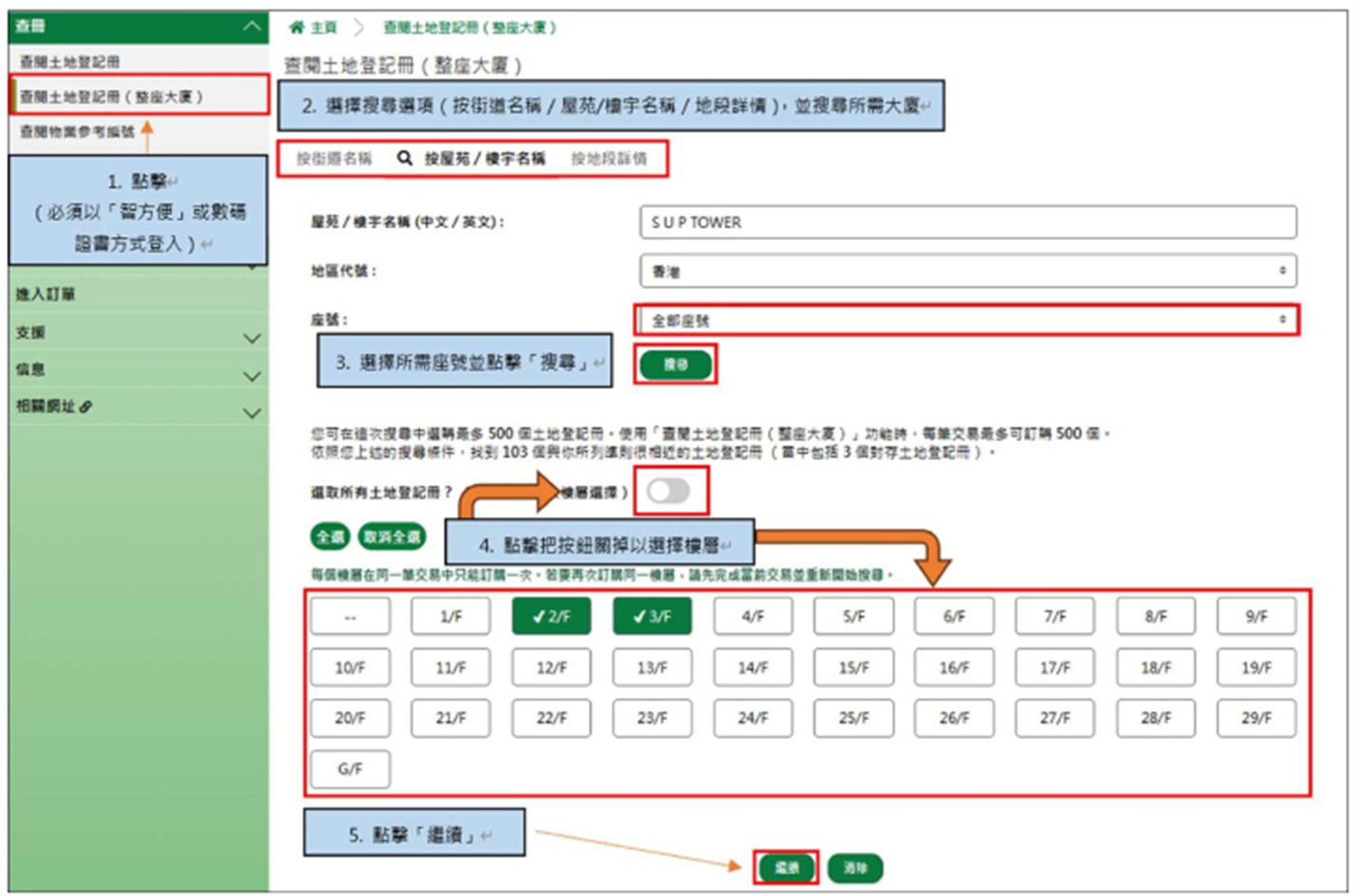Click the building name field with S U P TOWER

point(967,222)
